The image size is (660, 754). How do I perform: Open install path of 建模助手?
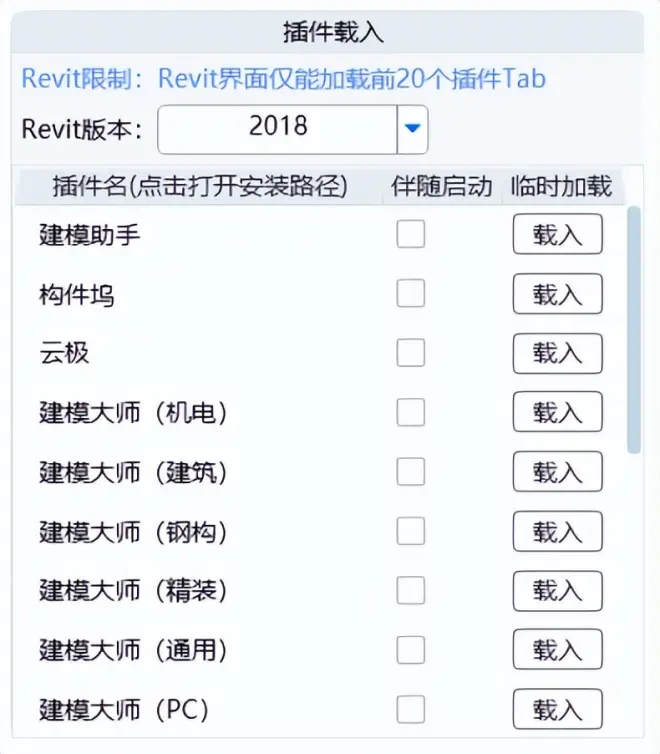89,236
